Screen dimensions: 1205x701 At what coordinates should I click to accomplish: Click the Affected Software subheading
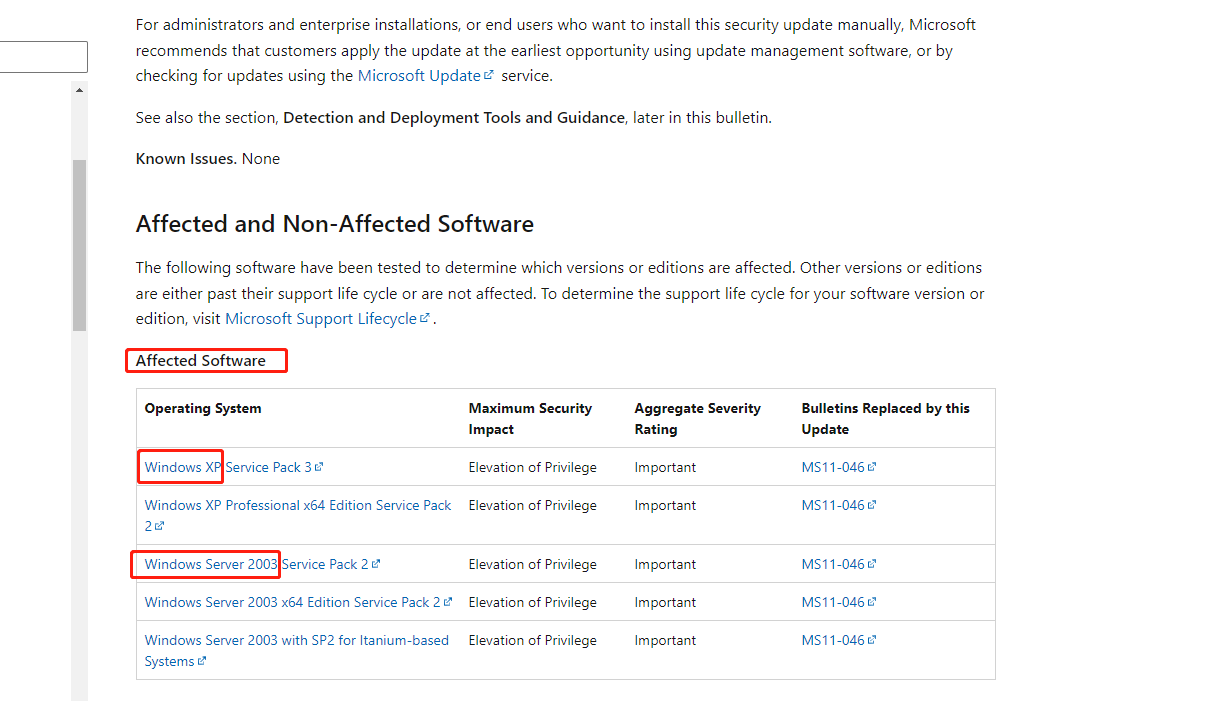[201, 360]
